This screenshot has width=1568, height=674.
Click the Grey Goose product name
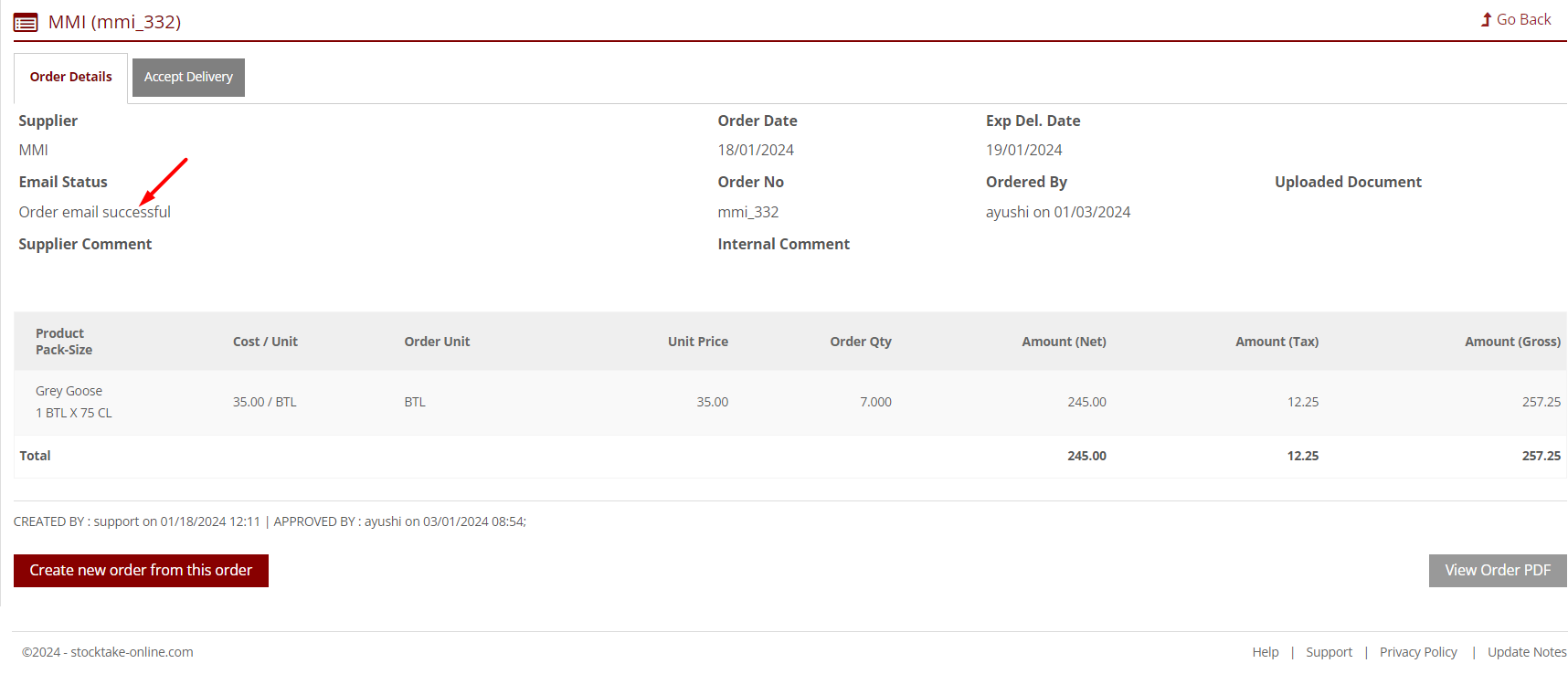(69, 391)
